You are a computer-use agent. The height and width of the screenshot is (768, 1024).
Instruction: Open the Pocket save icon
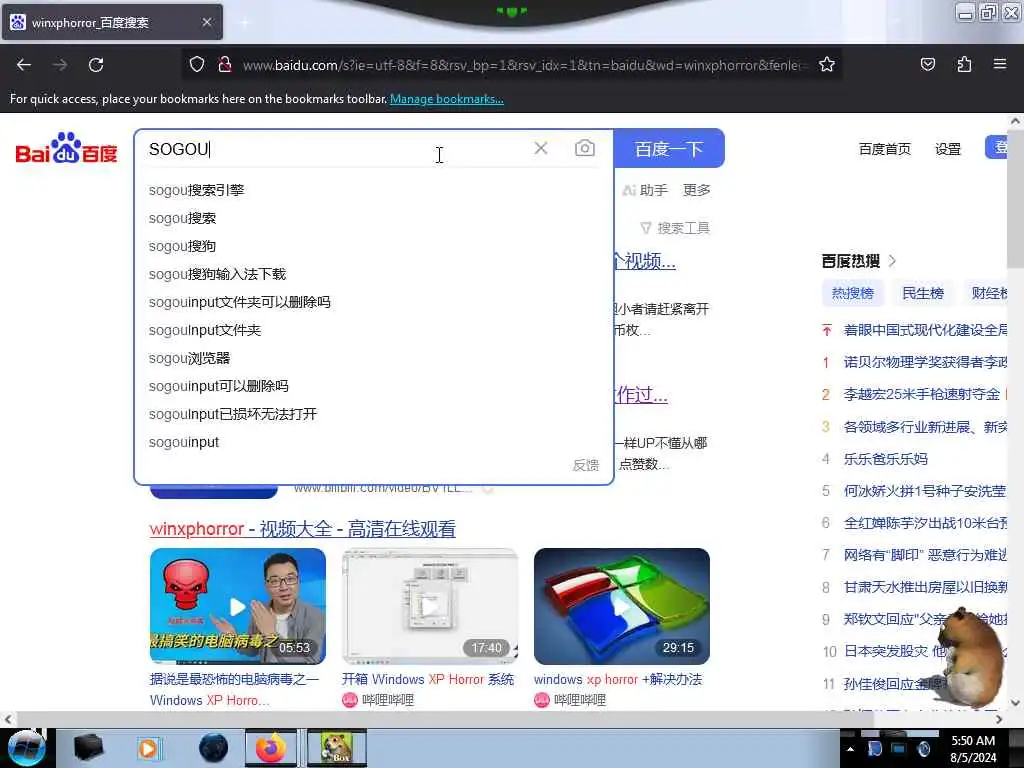[927, 65]
